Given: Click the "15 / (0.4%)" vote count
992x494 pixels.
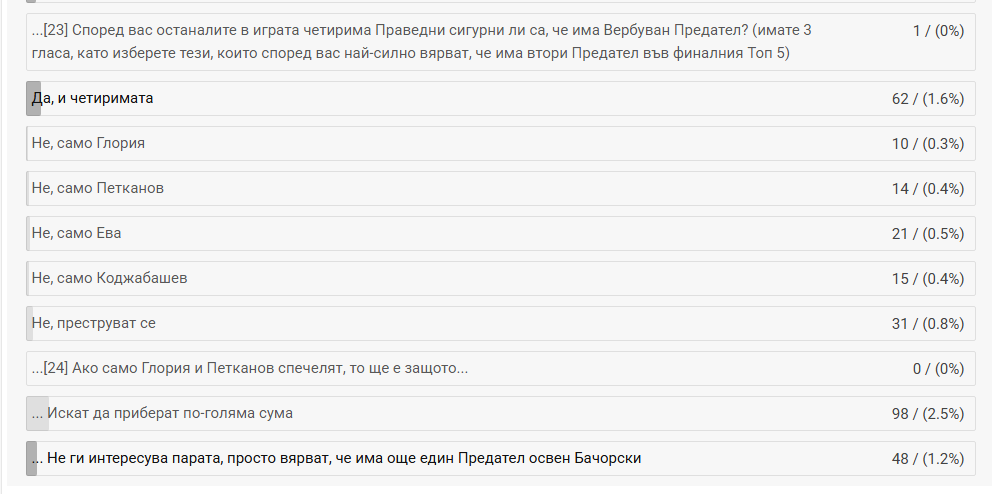Looking at the screenshot, I should 928,278.
